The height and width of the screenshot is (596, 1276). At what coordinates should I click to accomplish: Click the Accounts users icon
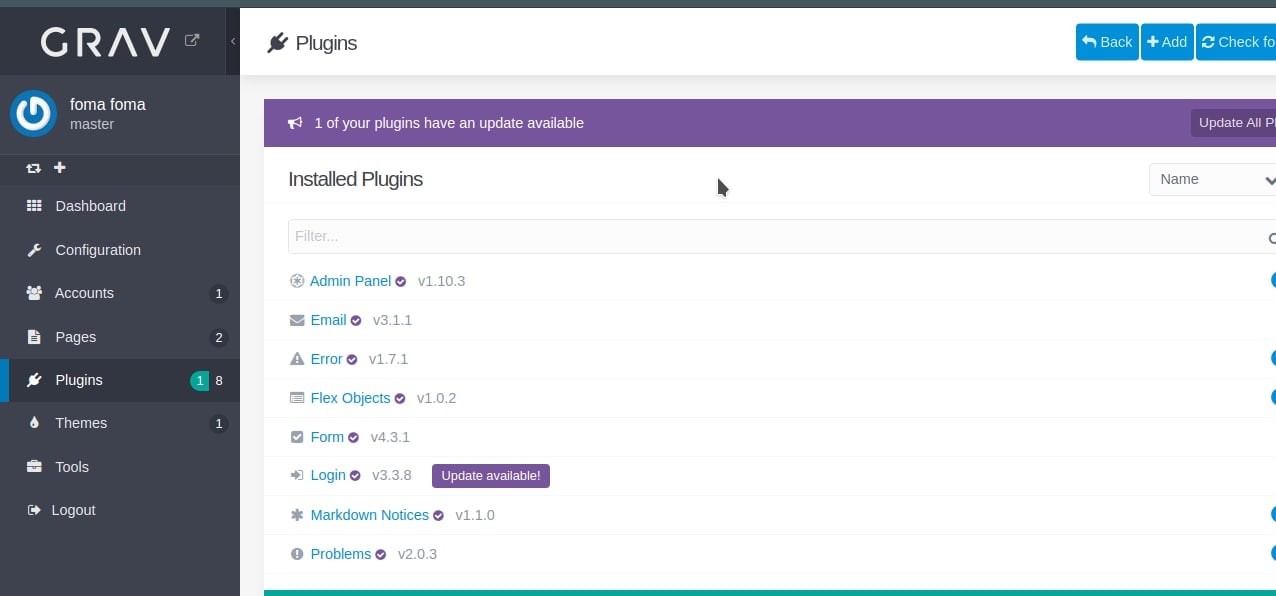(34, 293)
